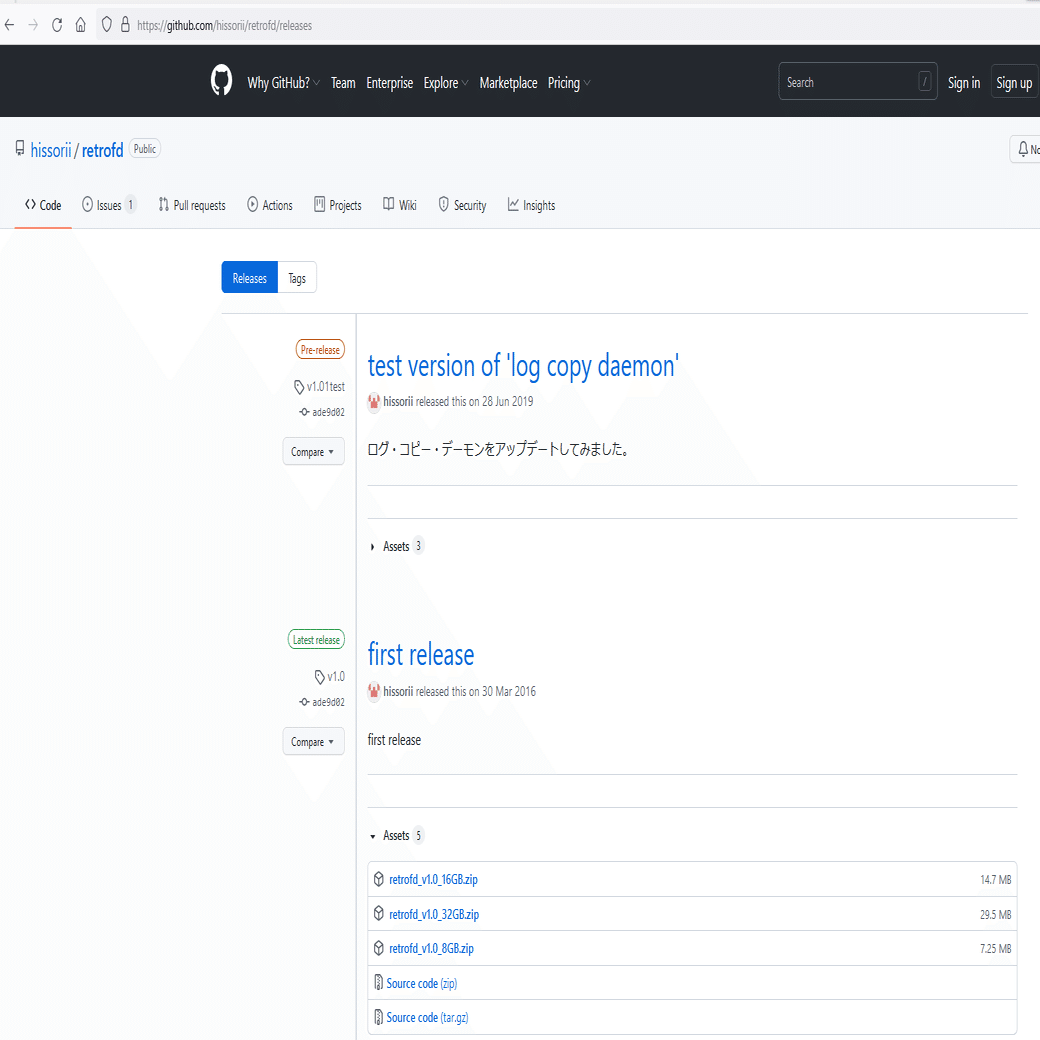
Task: Click the padlock site security icon
Action: [125, 25]
